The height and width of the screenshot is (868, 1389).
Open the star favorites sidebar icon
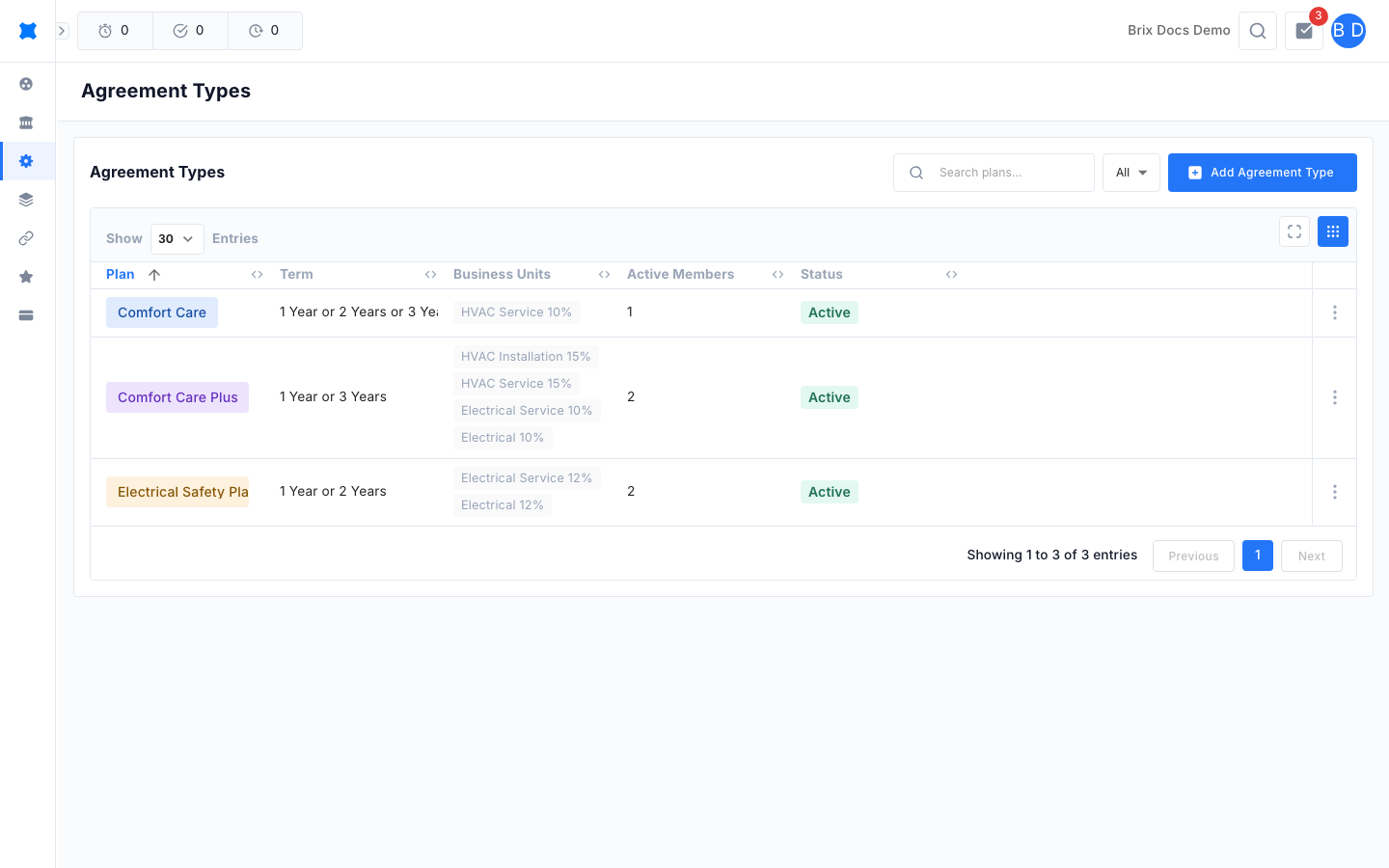click(26, 277)
